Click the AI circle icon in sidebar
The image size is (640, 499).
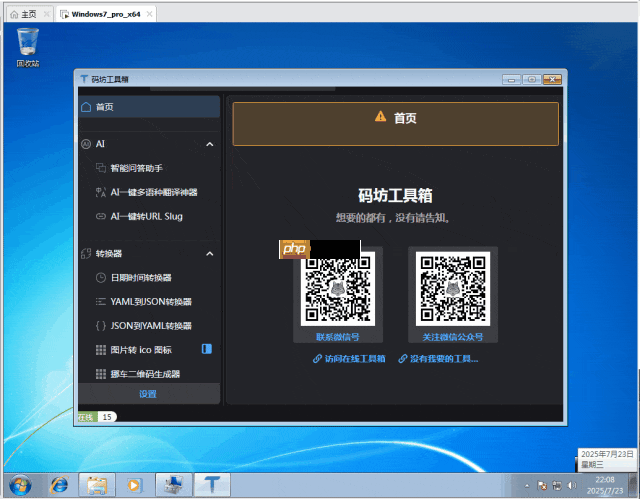86,144
